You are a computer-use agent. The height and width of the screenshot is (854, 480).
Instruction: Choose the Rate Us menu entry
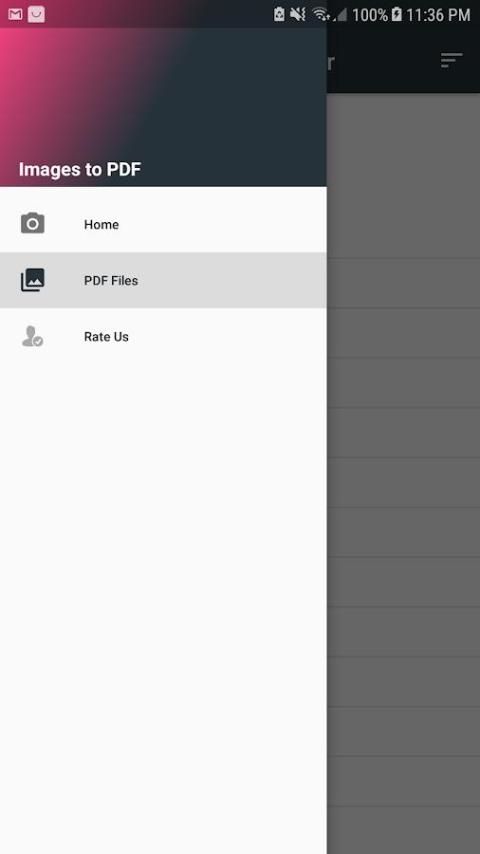(163, 336)
